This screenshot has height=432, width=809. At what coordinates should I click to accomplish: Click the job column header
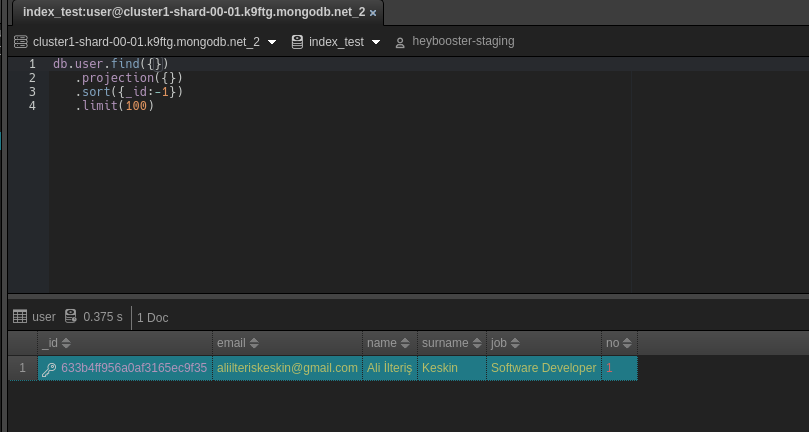point(544,343)
